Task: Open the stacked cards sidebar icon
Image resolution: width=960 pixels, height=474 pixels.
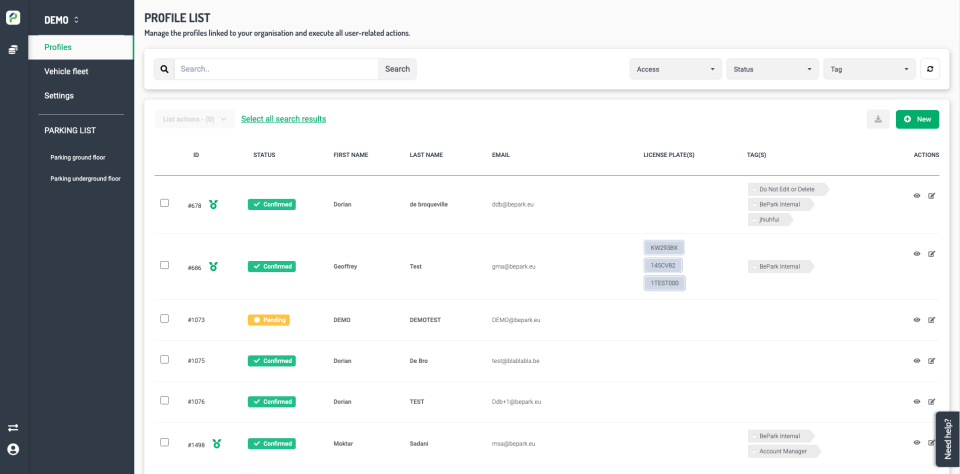Action: [x=13, y=50]
